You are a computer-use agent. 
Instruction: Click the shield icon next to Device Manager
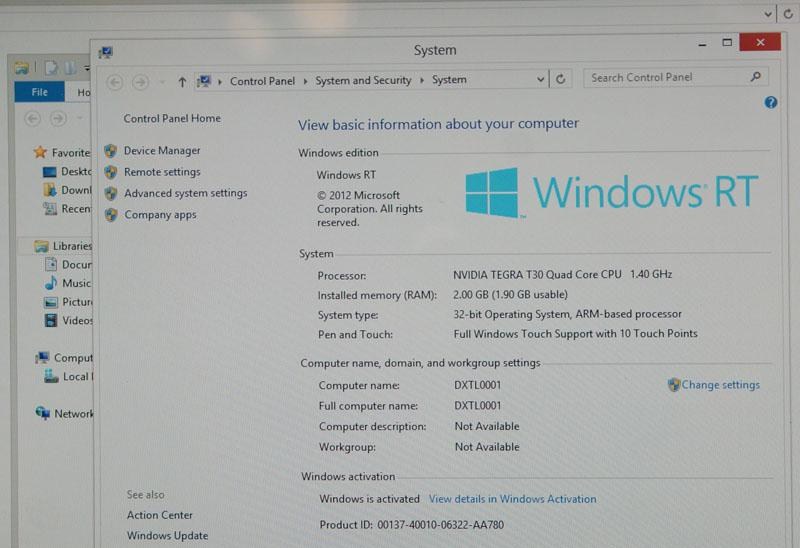[x=110, y=151]
